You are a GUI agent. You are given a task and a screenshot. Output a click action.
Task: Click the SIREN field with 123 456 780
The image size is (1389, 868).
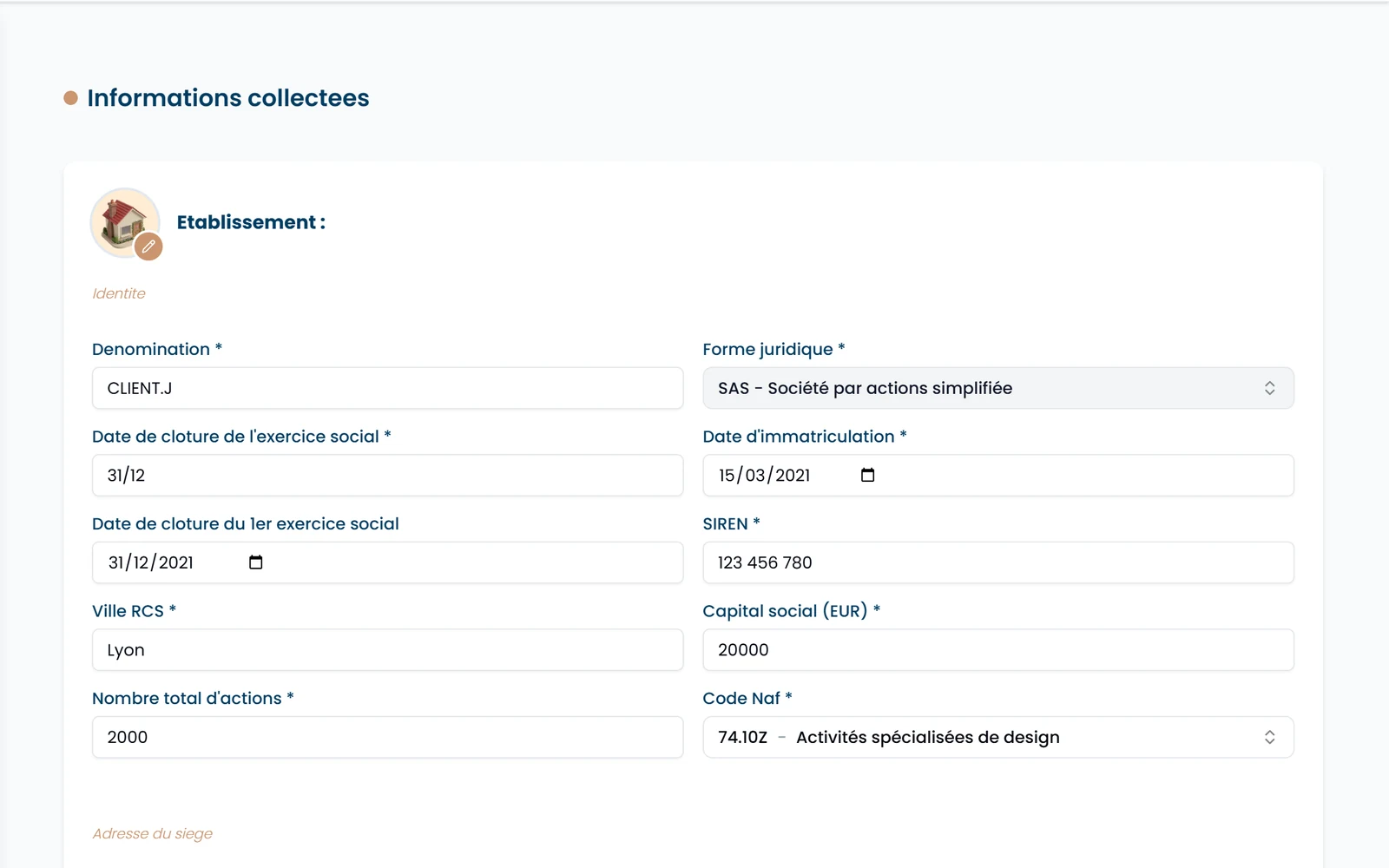click(998, 562)
